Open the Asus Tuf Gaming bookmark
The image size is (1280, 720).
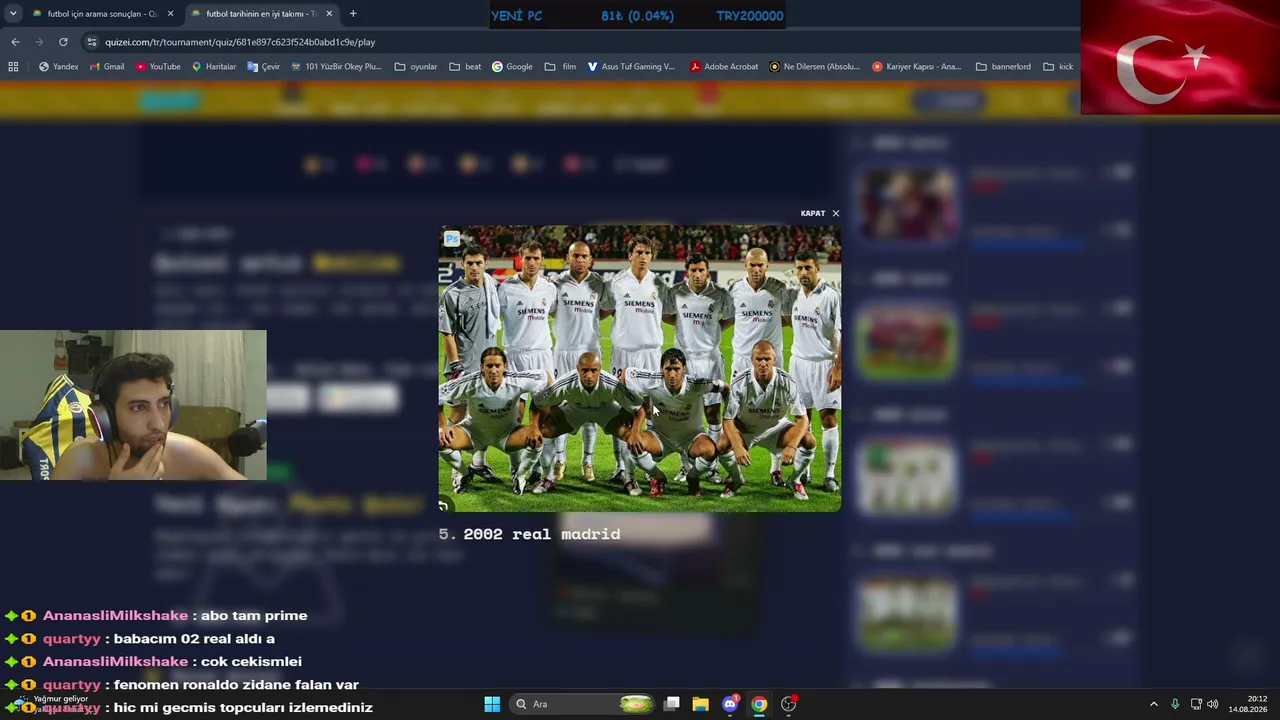point(631,67)
